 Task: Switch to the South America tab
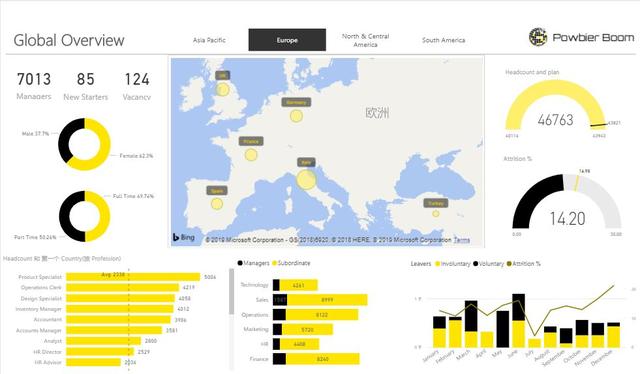pyautogui.click(x=443, y=40)
